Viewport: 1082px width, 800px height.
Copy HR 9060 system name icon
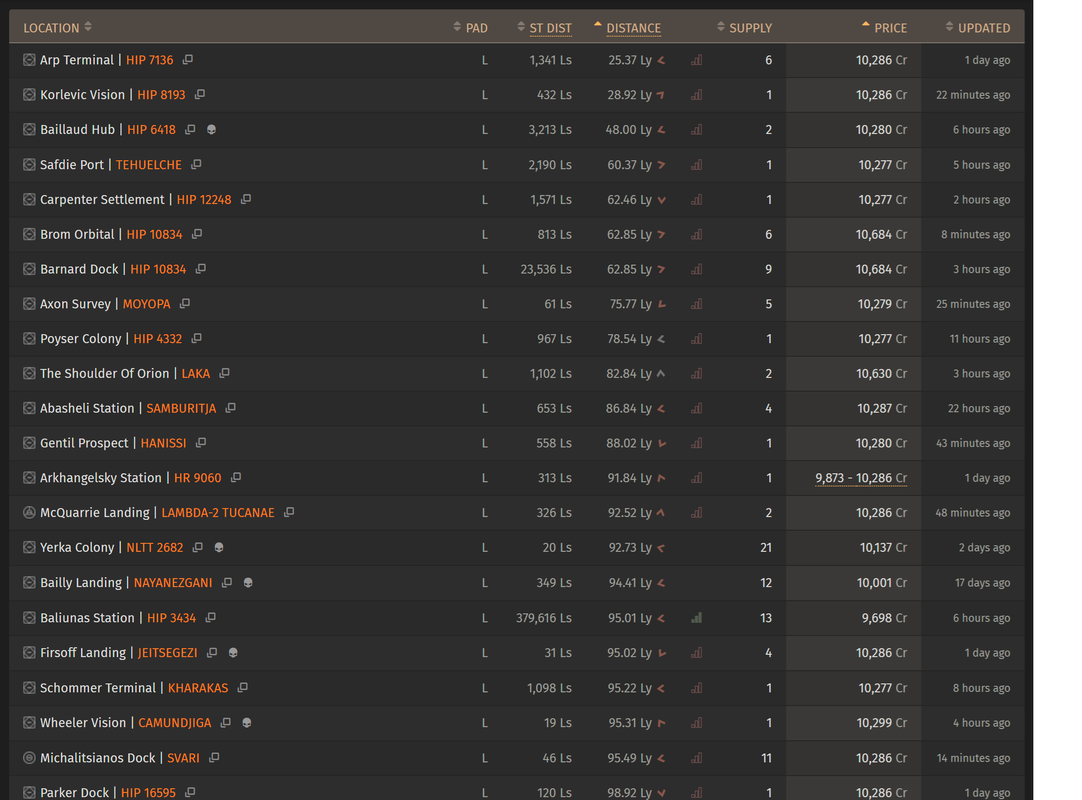[236, 478]
